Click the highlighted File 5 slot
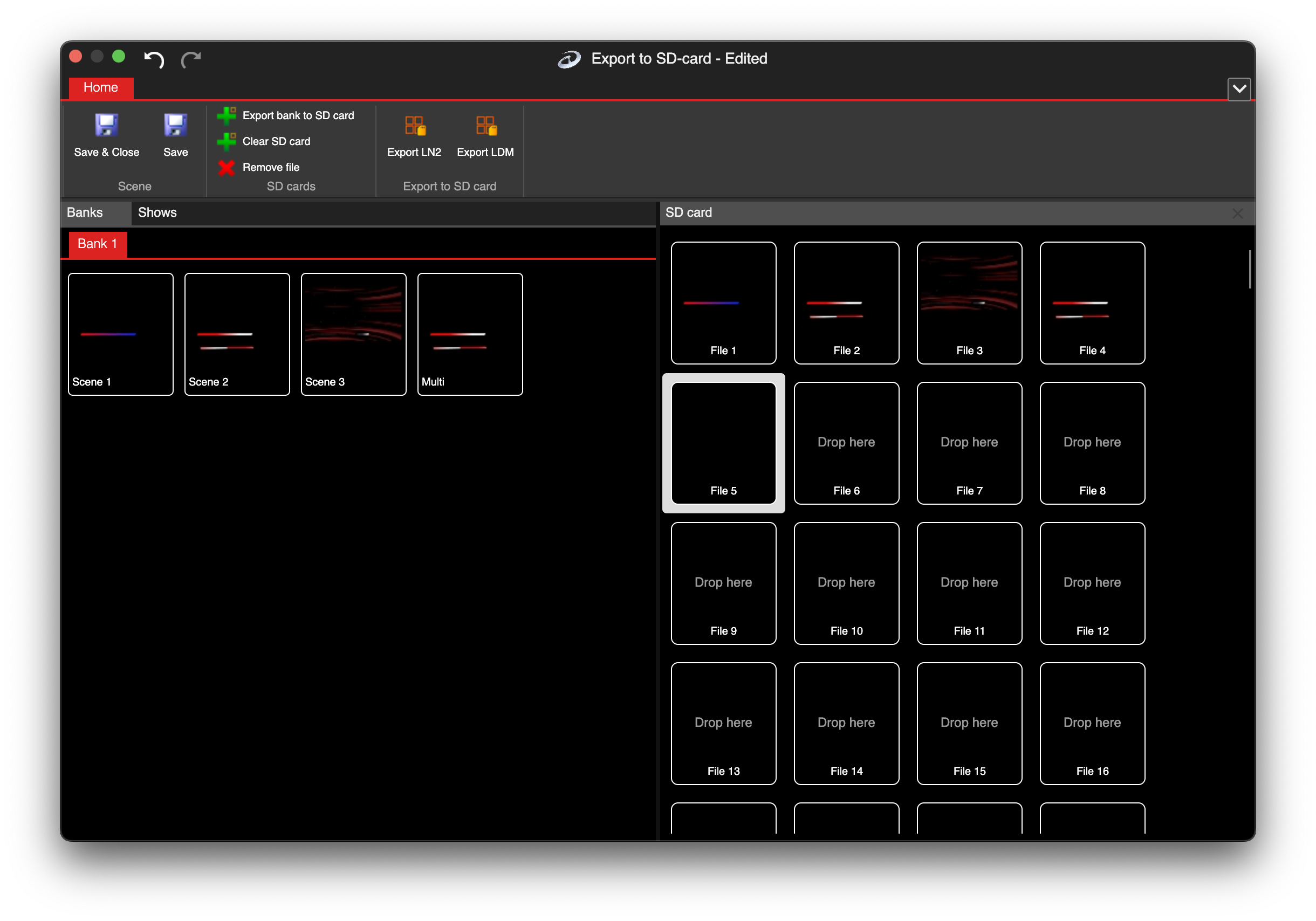Image resolution: width=1316 pixels, height=921 pixels. pyautogui.click(x=723, y=443)
